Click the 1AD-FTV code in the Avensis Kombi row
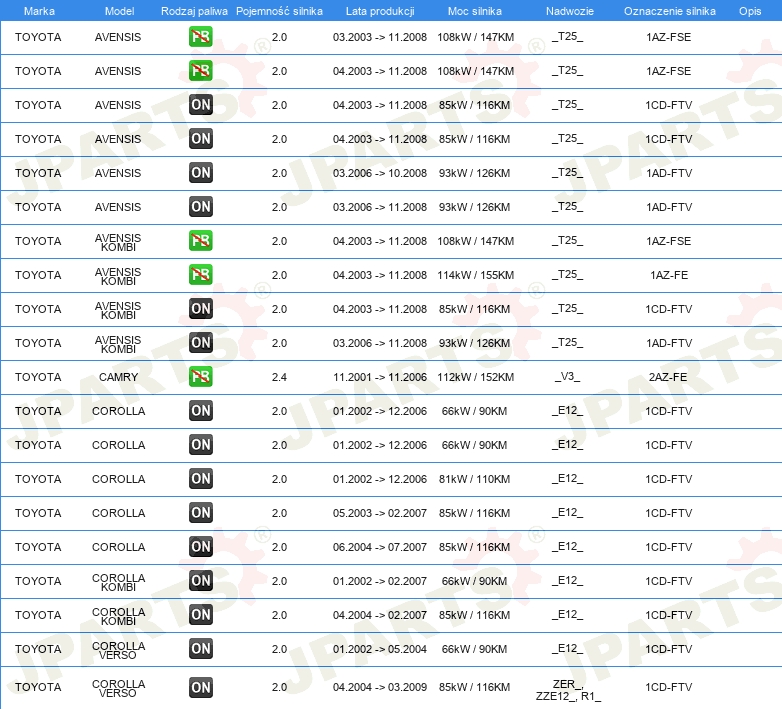The height and width of the screenshot is (709, 782). tap(669, 343)
